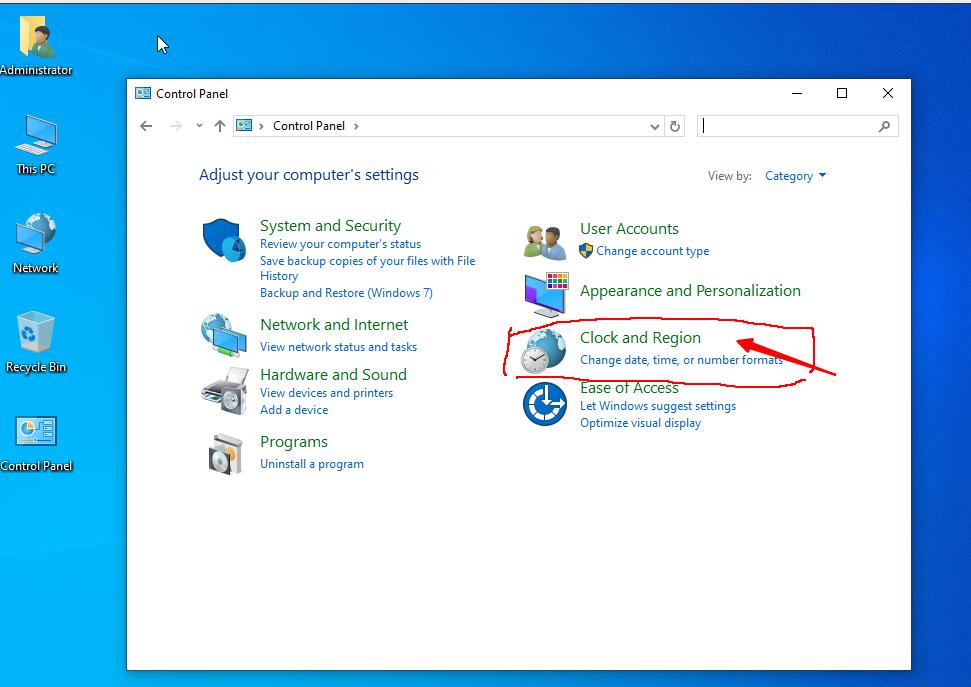Open the Clock and Region globe icon
The height and width of the screenshot is (687, 971).
click(543, 351)
